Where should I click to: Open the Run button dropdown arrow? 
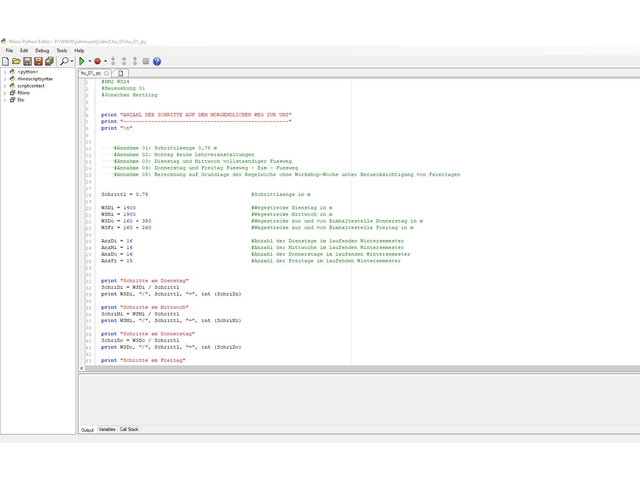(x=89, y=61)
